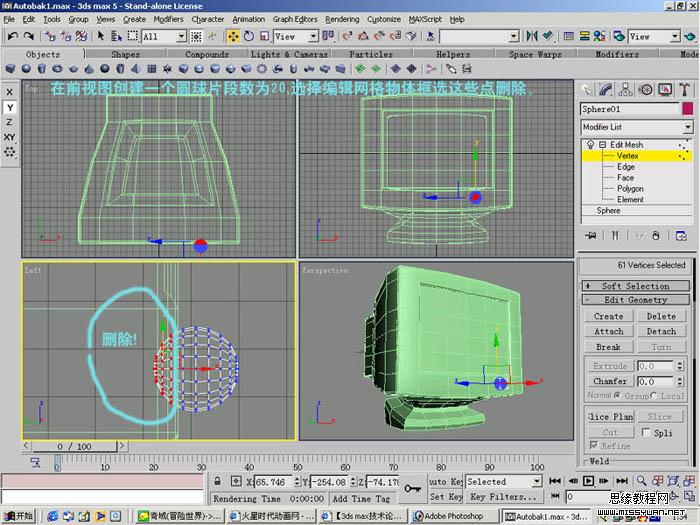The image size is (700, 525).
Task: Click the Chamfer button
Action: click(x=610, y=381)
